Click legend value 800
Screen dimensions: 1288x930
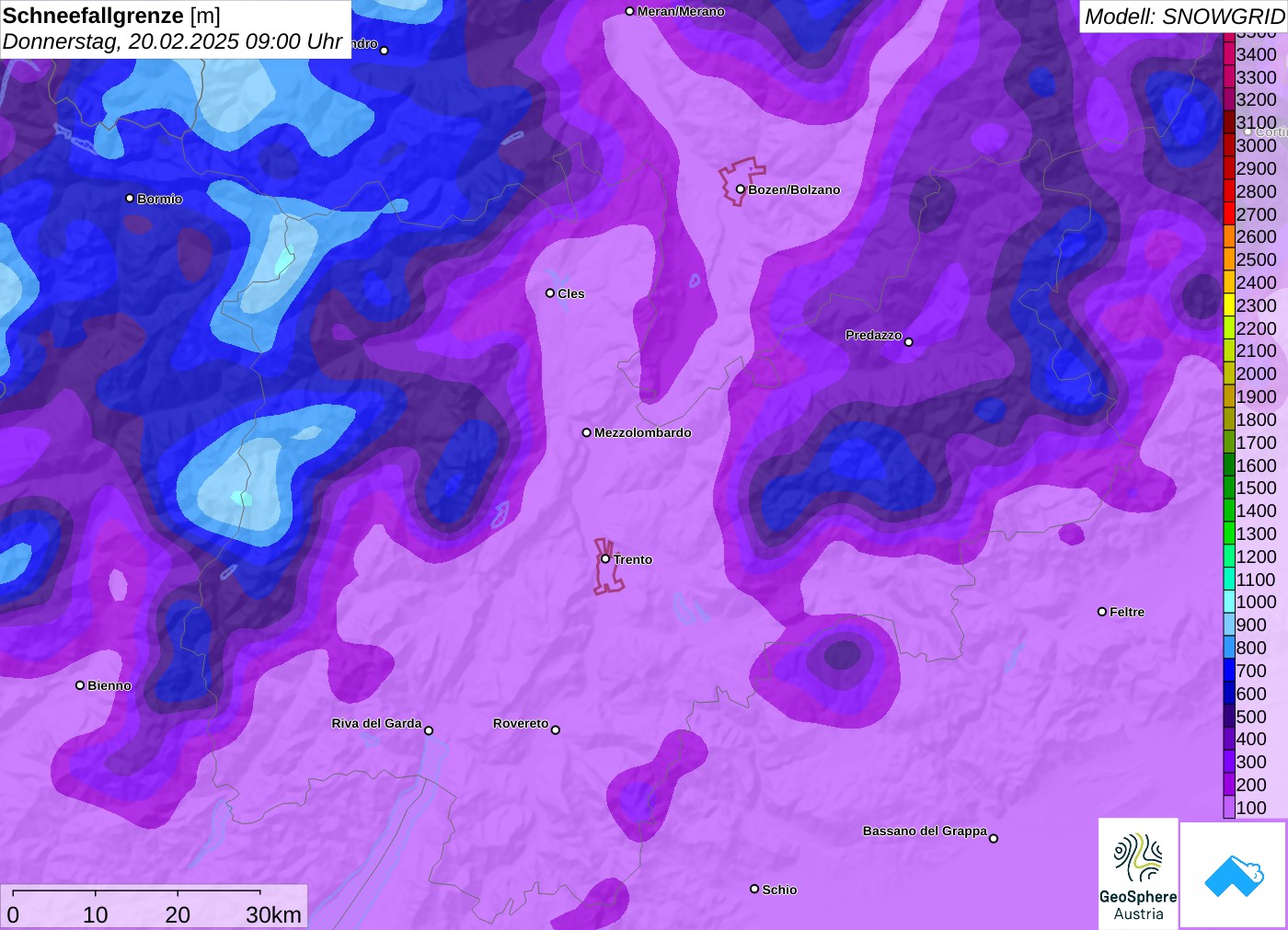(x=1251, y=648)
